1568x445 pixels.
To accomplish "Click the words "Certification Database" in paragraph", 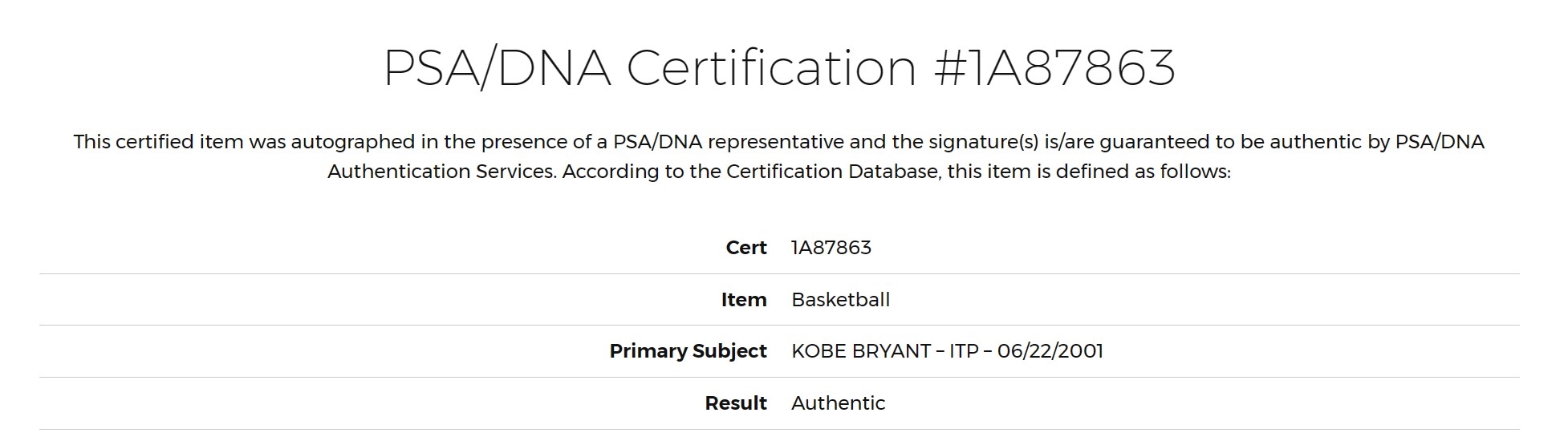I will point(832,172).
